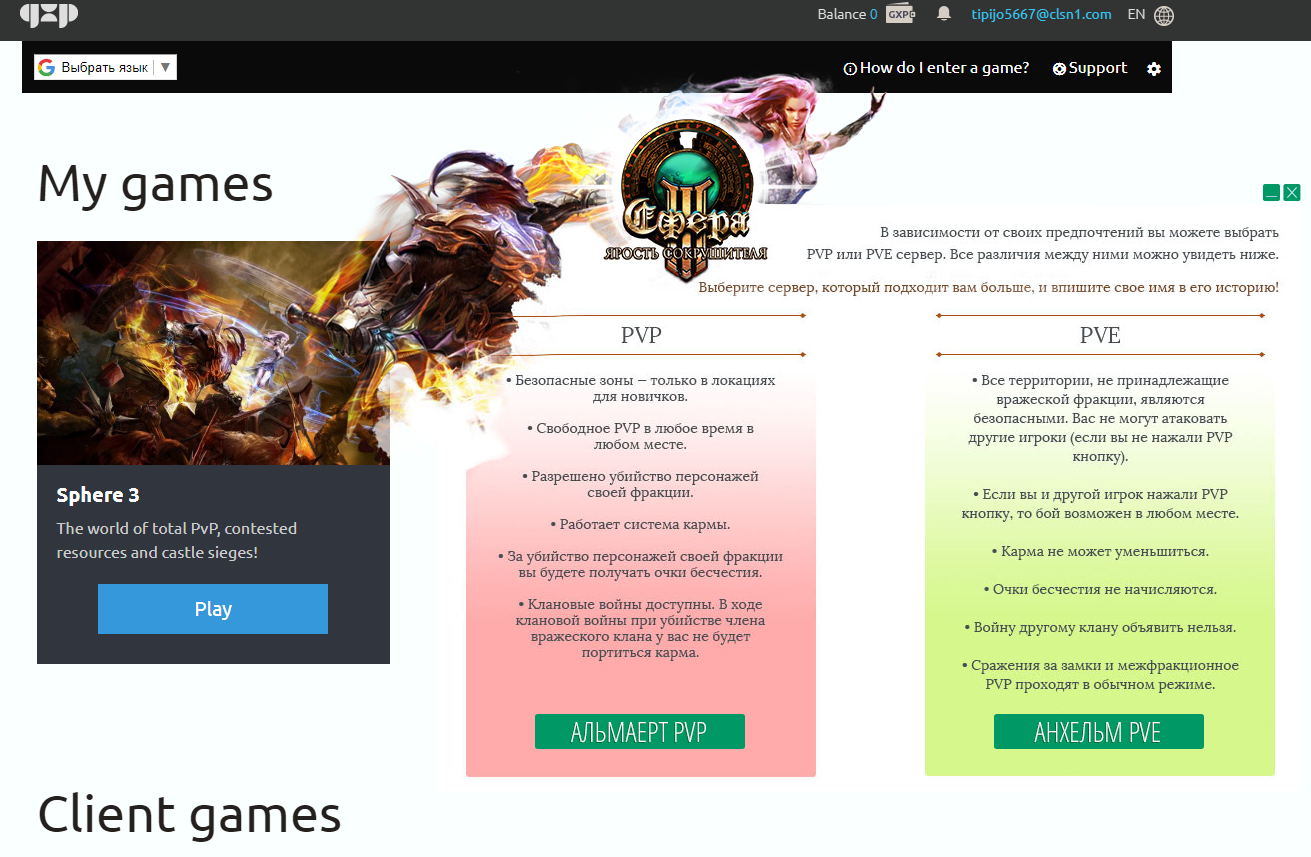Image resolution: width=1311 pixels, height=857 pixels.
Task: Click the My games heading
Action: click(x=155, y=184)
